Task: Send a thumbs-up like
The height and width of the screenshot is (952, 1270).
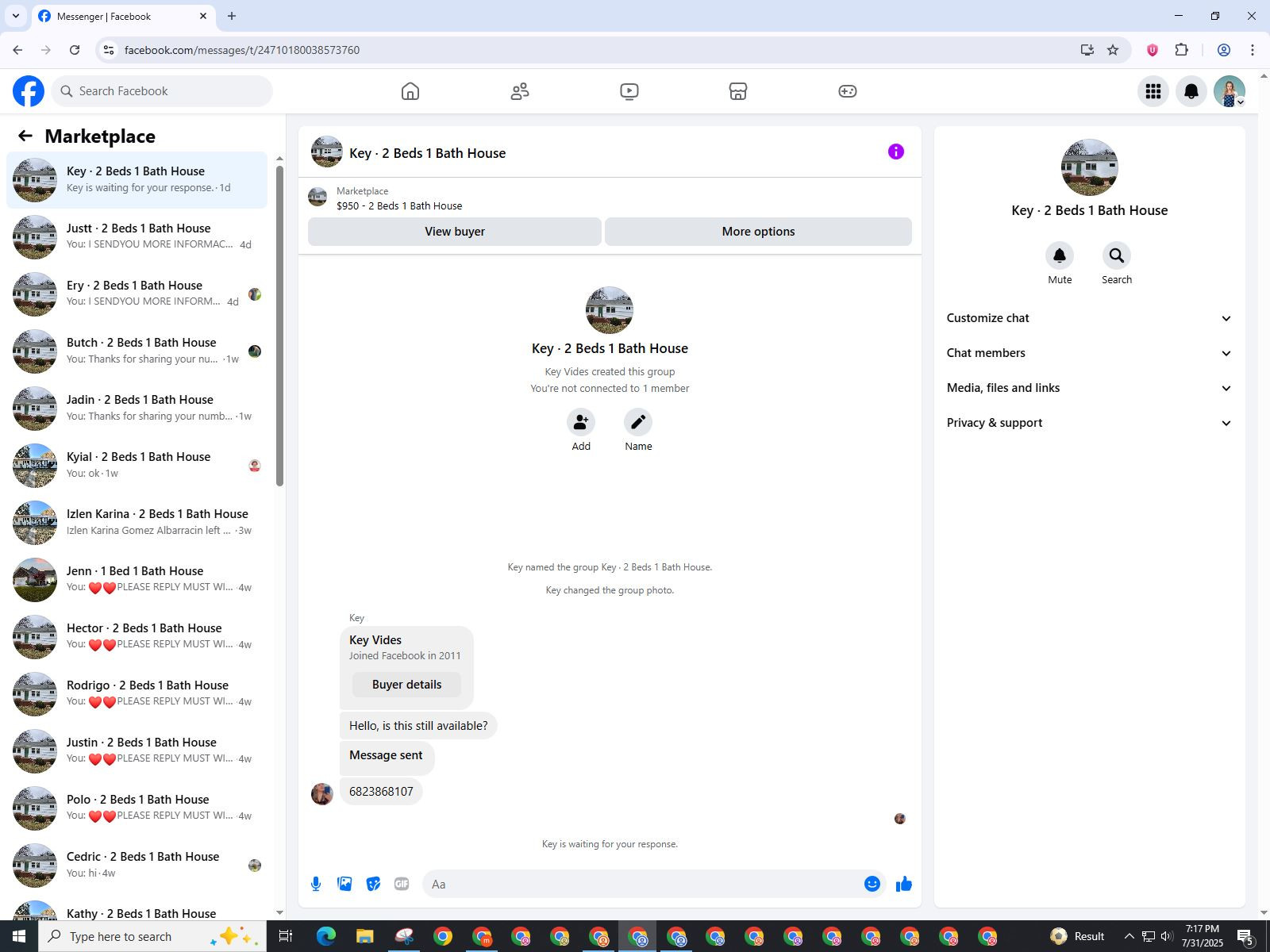Action: tap(904, 884)
